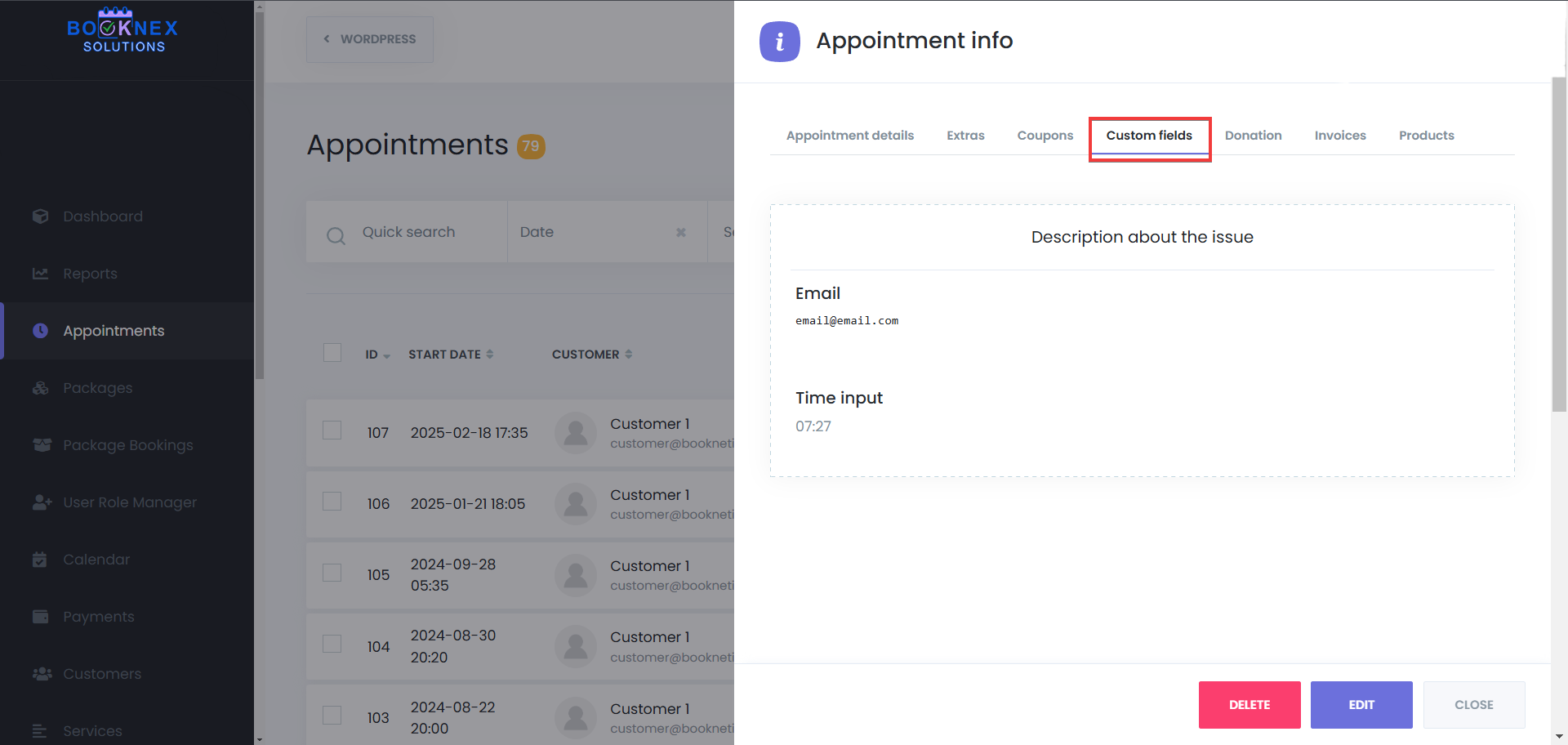The image size is (1568, 745).
Task: Open Customers using its sidebar icon
Action: pyautogui.click(x=42, y=673)
